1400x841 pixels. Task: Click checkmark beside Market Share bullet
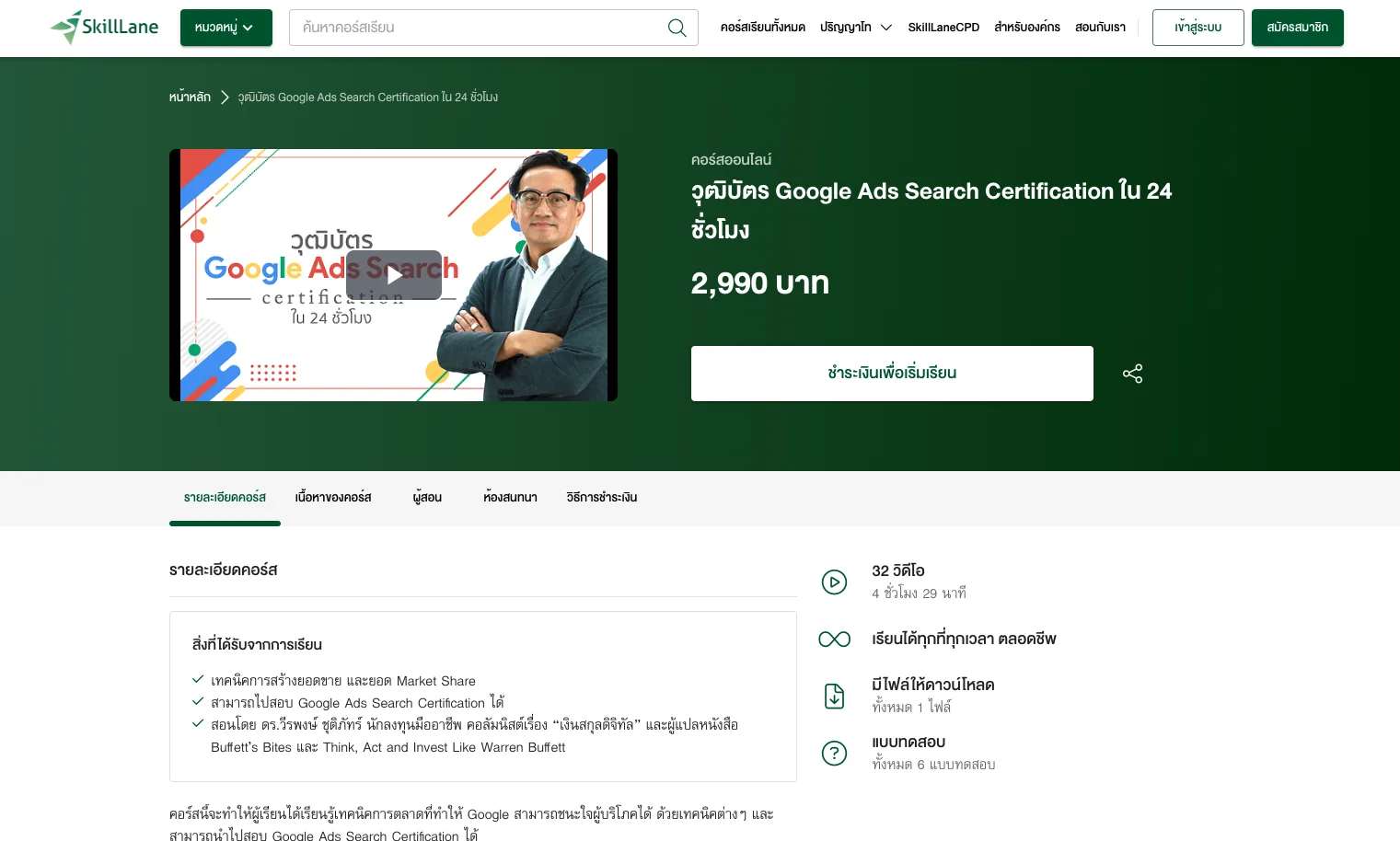click(197, 680)
